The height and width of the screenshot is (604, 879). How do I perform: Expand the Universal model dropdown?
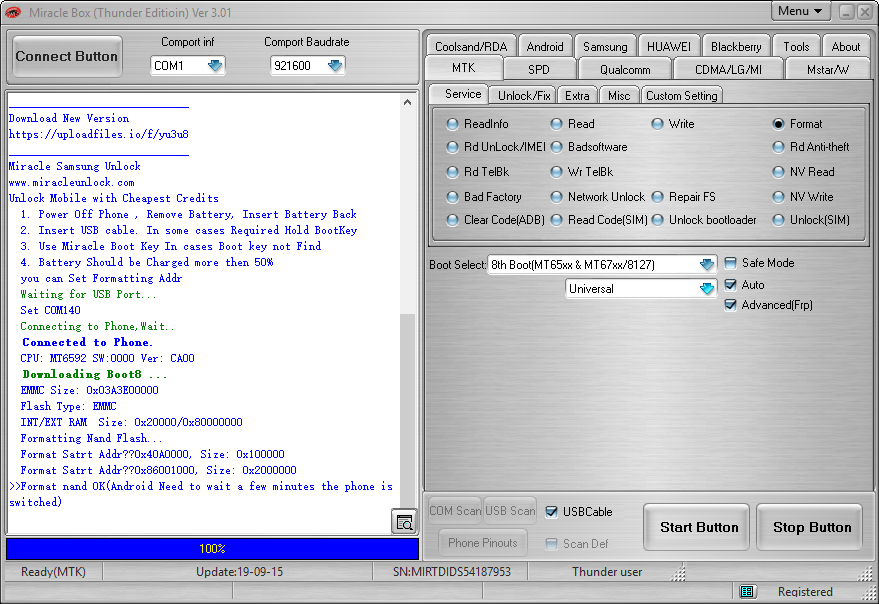tap(707, 288)
